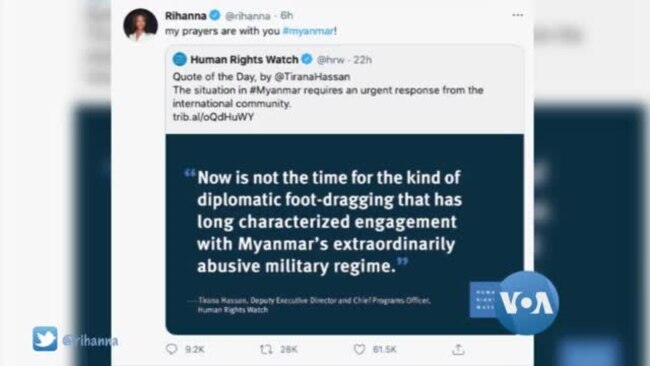Click the share upload icon
Screen dimensions: 650x366
pos(458,349)
